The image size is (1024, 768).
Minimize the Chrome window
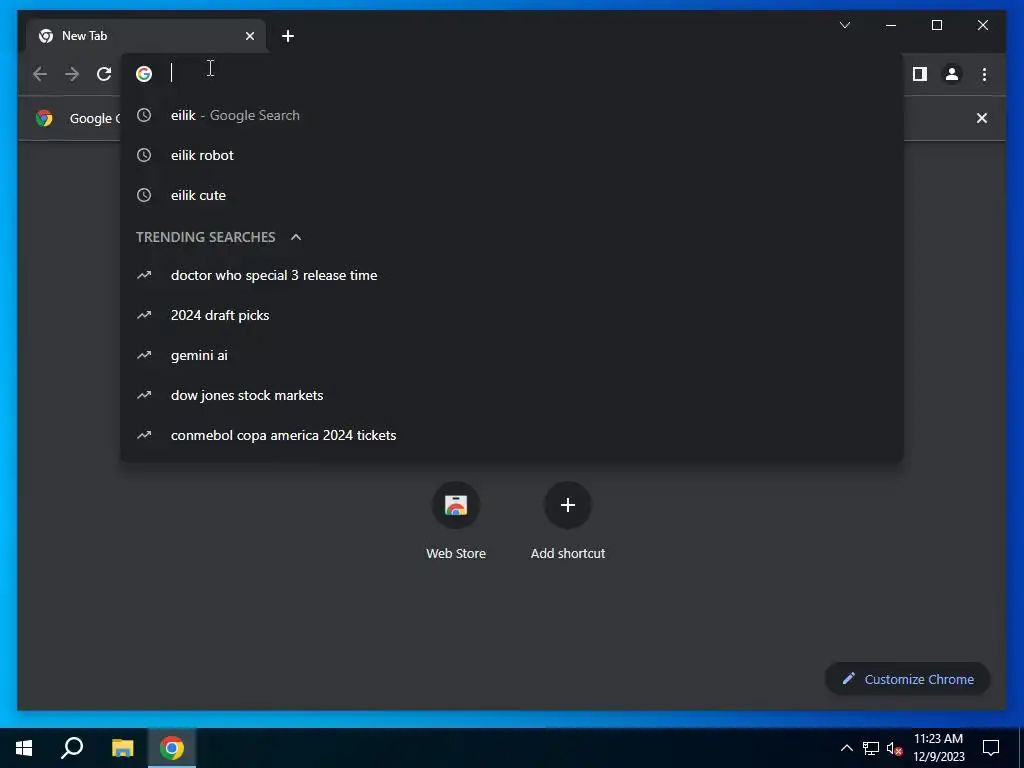click(x=891, y=25)
